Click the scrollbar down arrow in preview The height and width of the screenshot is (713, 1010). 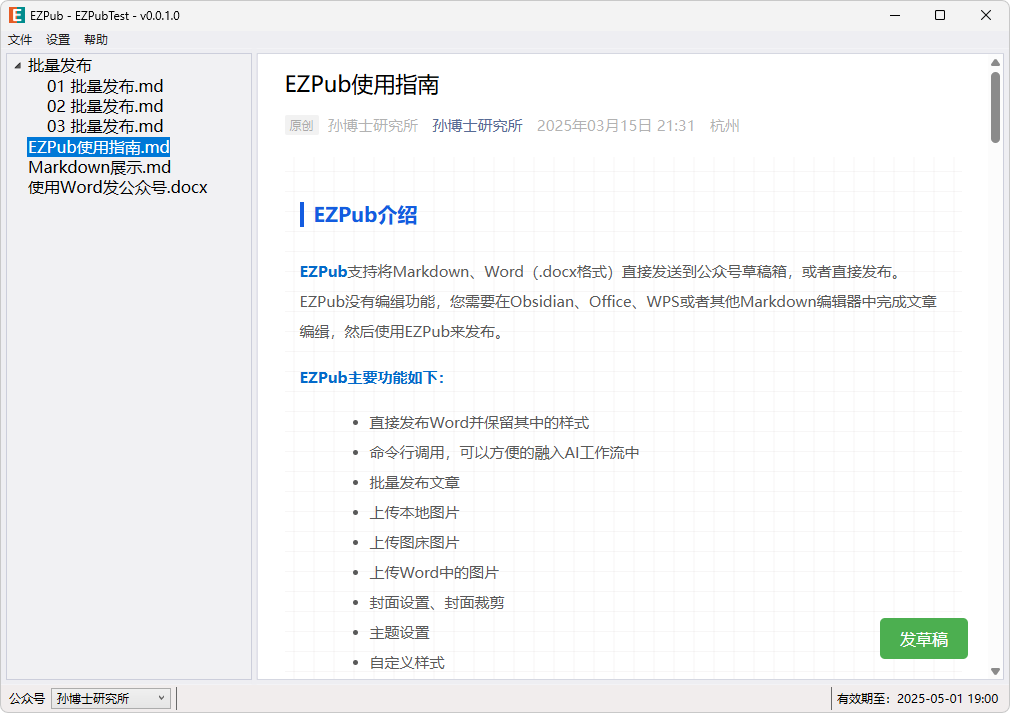point(995,671)
